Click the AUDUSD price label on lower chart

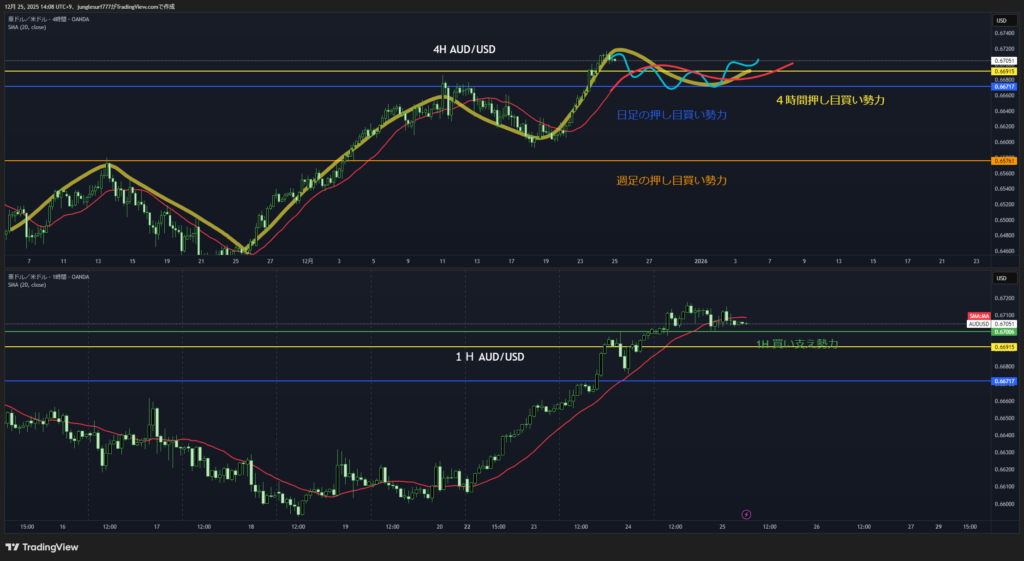(x=978, y=324)
